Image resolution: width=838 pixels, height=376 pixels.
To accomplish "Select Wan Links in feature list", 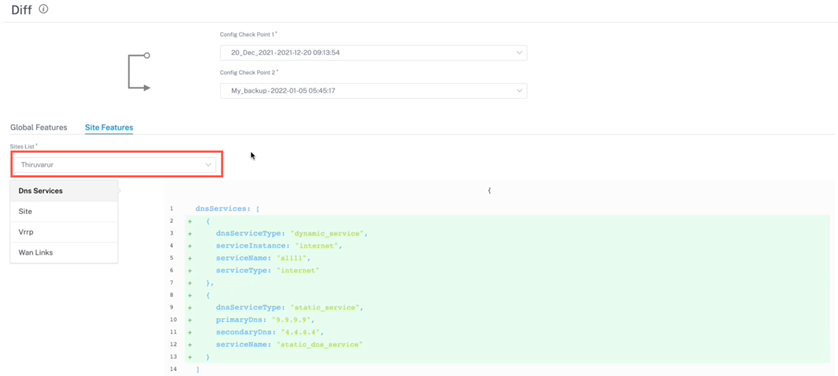I will (64, 253).
